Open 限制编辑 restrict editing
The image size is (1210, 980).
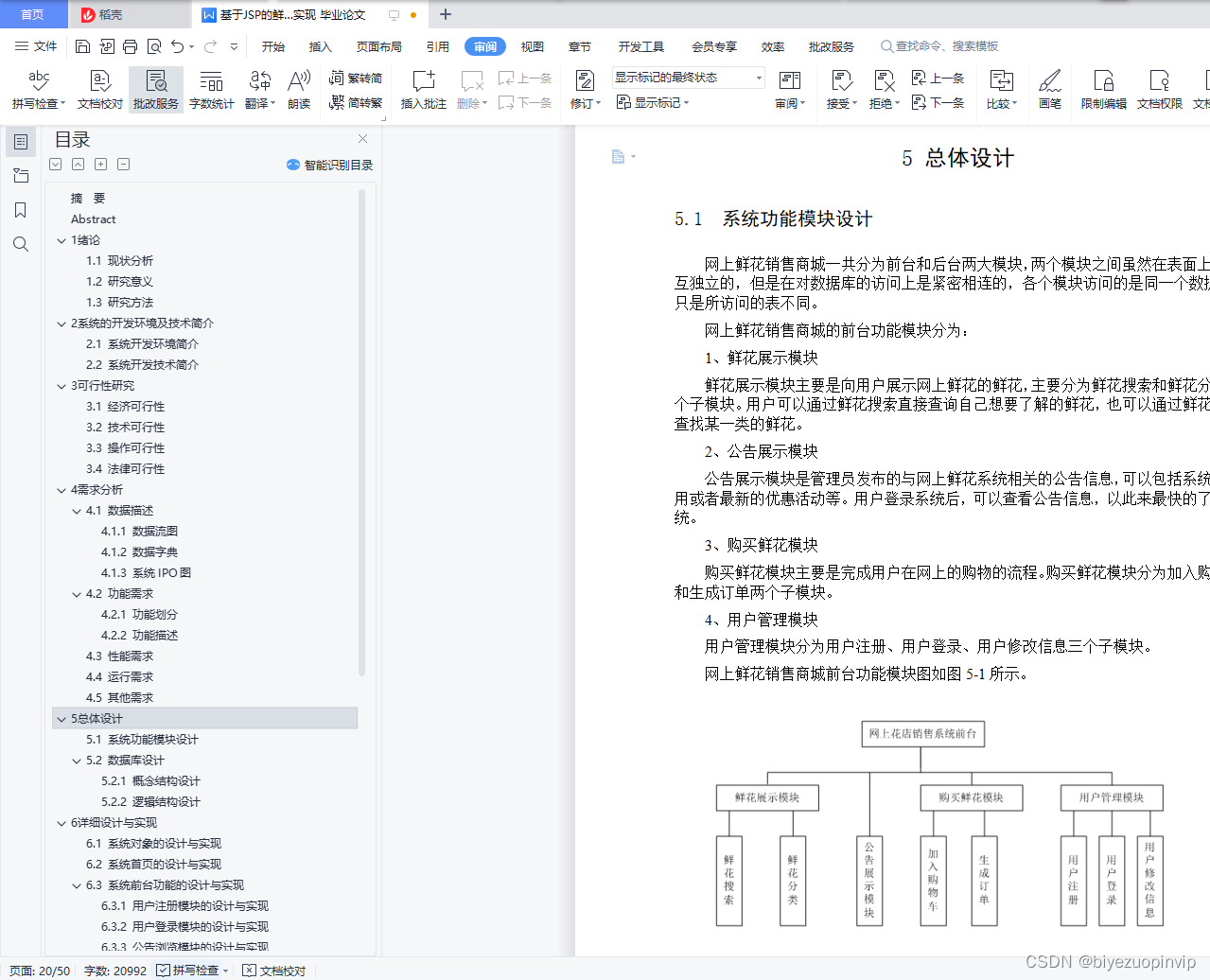[1104, 89]
